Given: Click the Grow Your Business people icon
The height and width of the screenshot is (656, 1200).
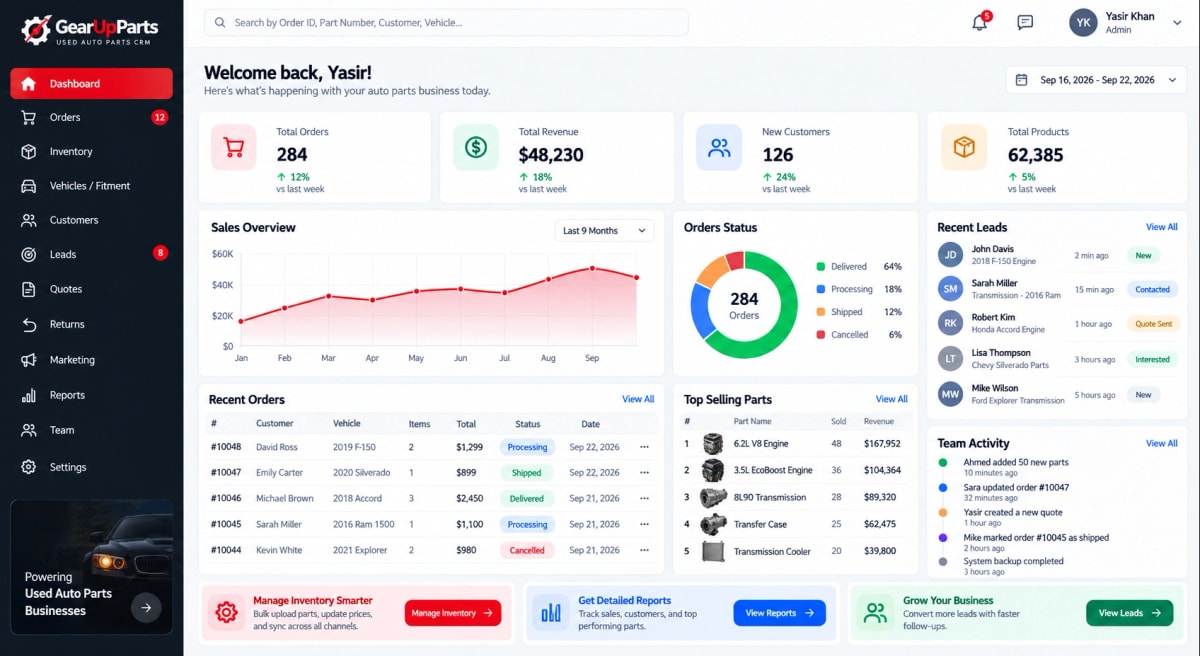Looking at the screenshot, I should pyautogui.click(x=876, y=613).
